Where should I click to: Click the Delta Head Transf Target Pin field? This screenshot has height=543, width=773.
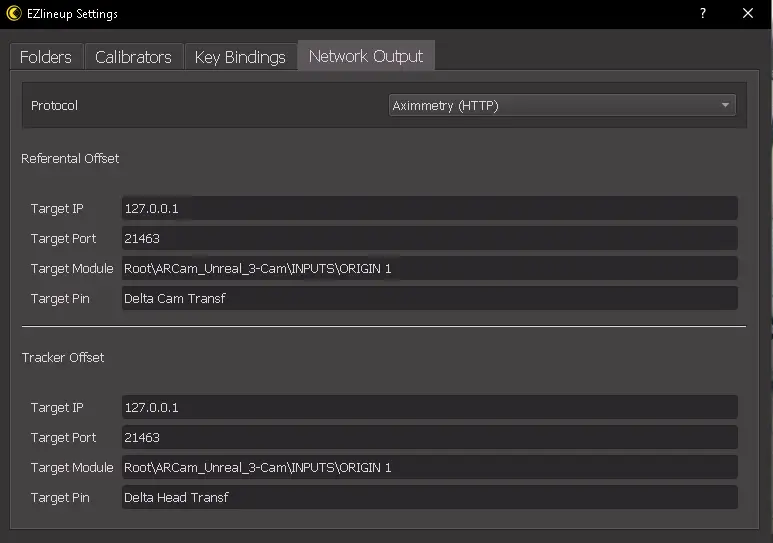click(x=429, y=497)
